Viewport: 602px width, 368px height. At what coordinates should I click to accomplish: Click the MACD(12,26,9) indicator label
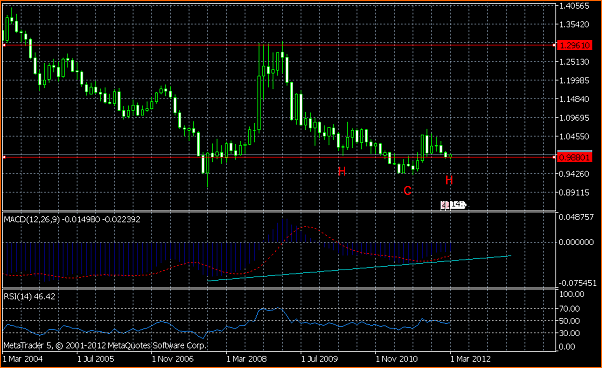(72, 219)
